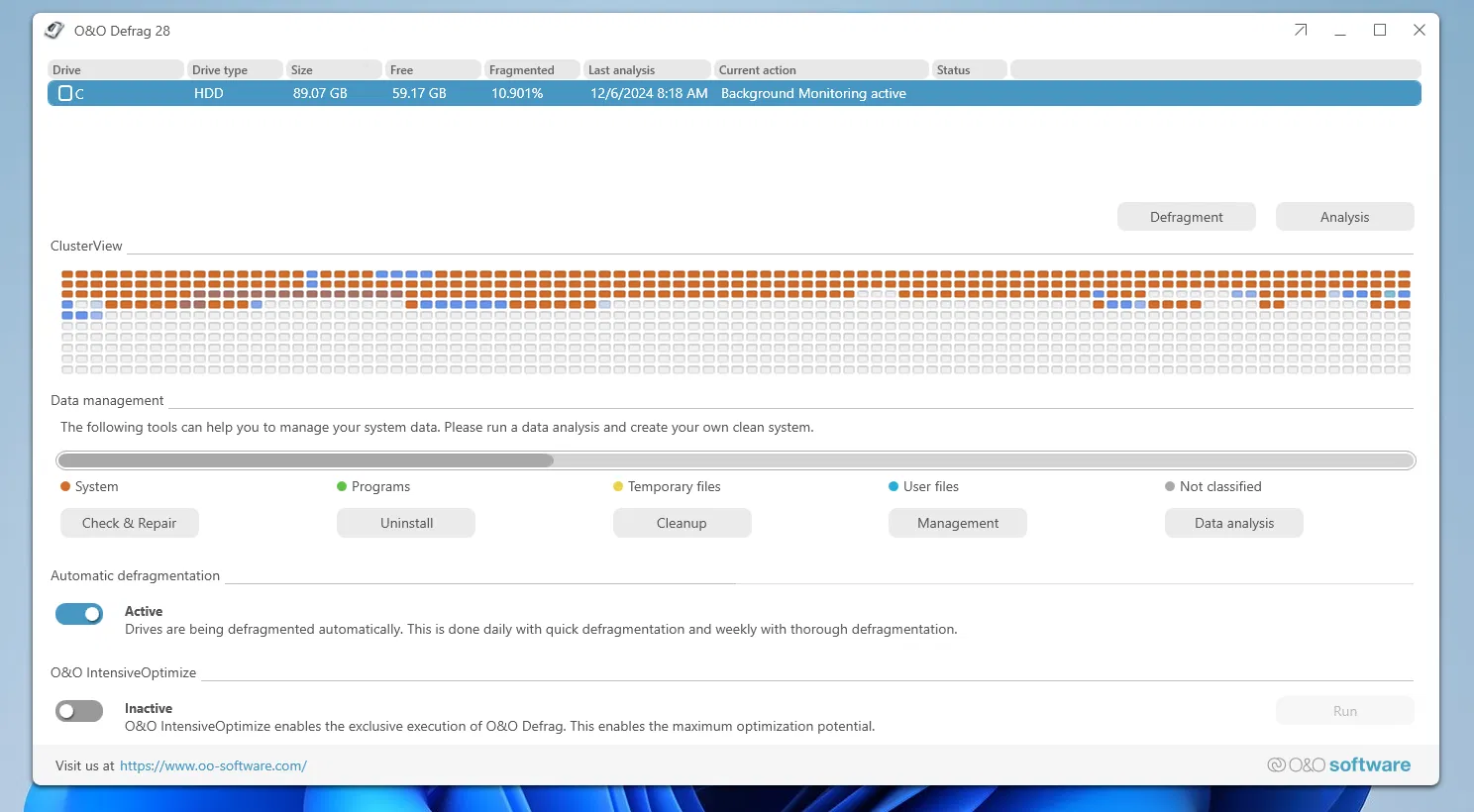Image resolution: width=1474 pixels, height=812 pixels.
Task: Switch to compact view with the diagonal arrow icon
Action: [x=1301, y=31]
